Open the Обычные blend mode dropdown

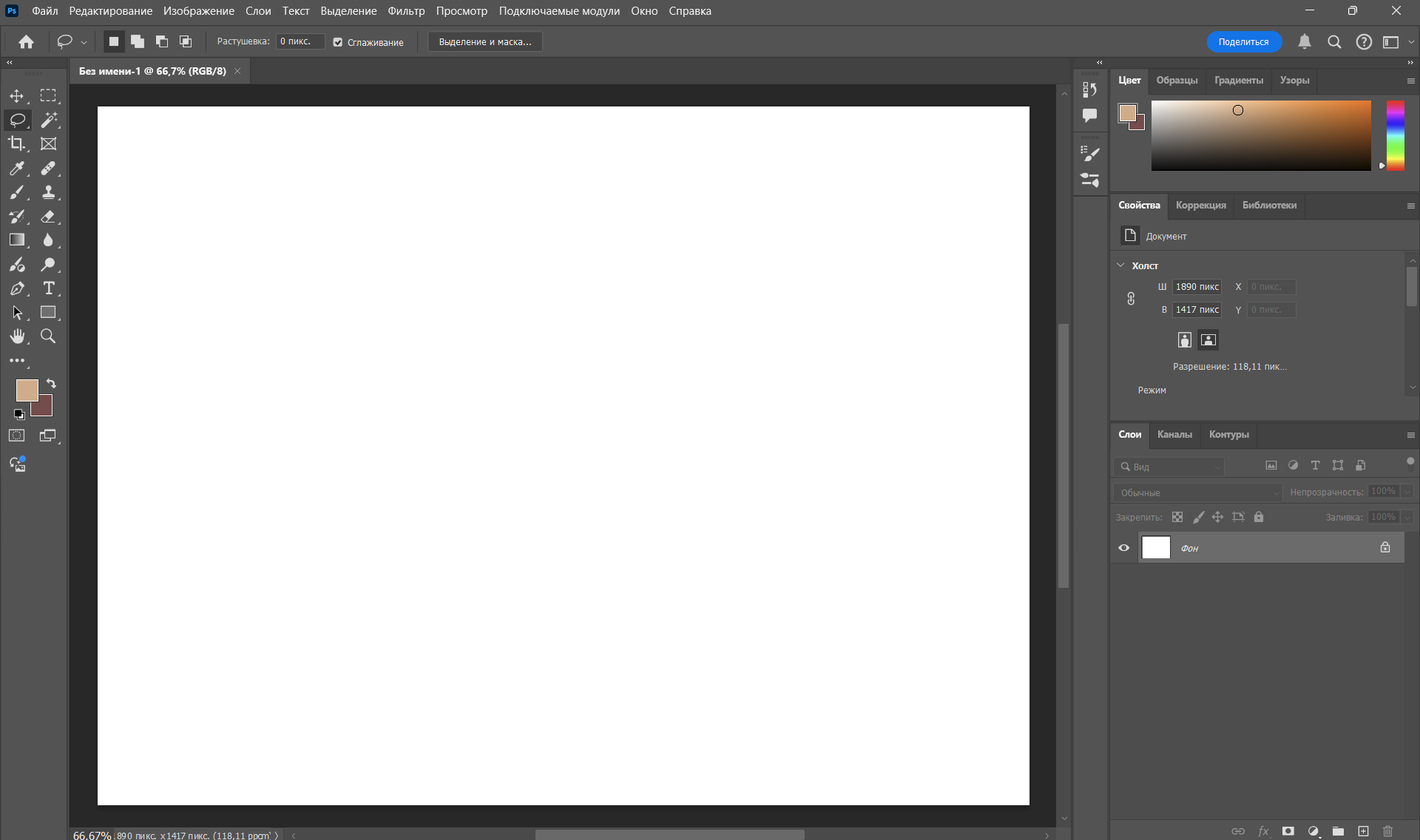click(x=1197, y=492)
